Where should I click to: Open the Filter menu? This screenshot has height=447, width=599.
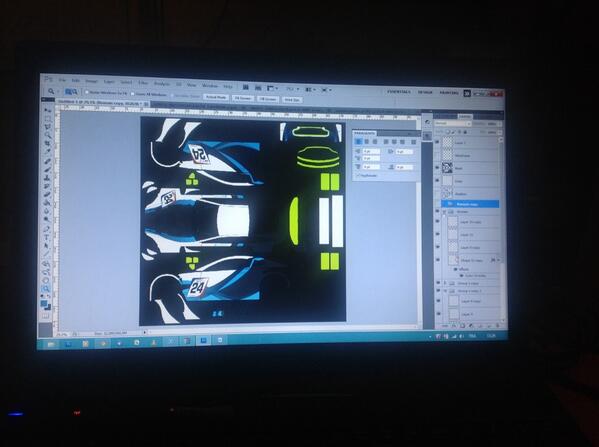(143, 83)
